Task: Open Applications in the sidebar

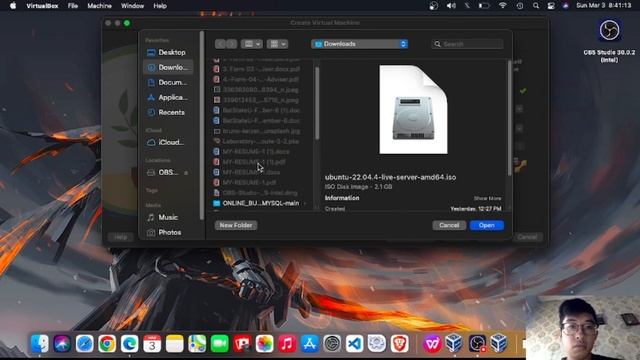Action: (168, 97)
